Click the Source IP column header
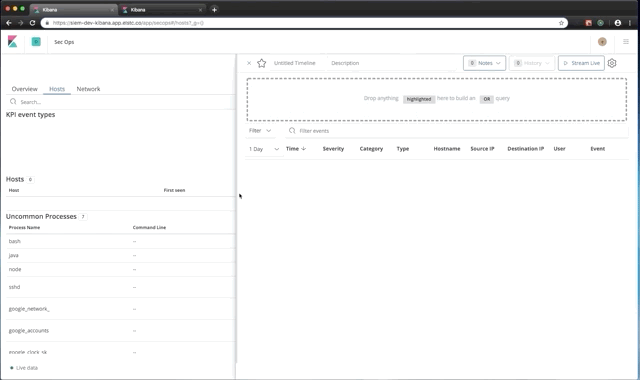Screen dimensions: 640x380 (x=482, y=149)
